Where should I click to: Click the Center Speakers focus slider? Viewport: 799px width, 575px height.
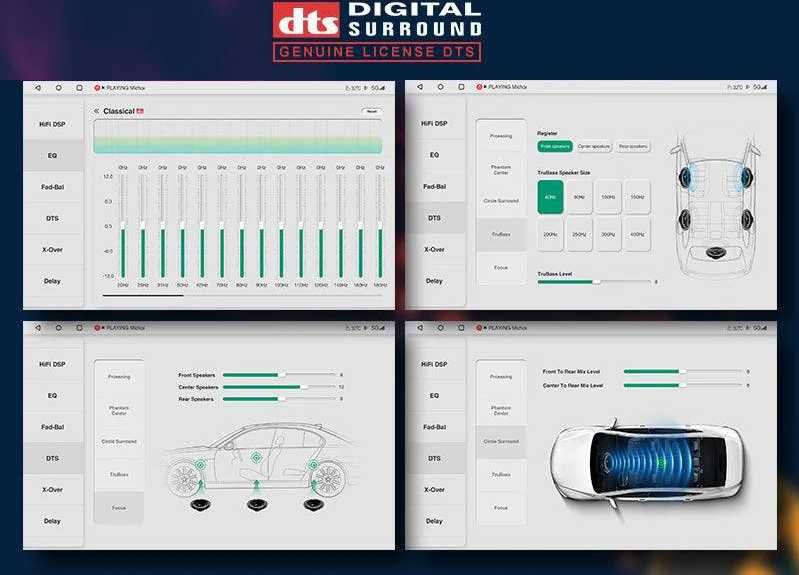(x=280, y=387)
